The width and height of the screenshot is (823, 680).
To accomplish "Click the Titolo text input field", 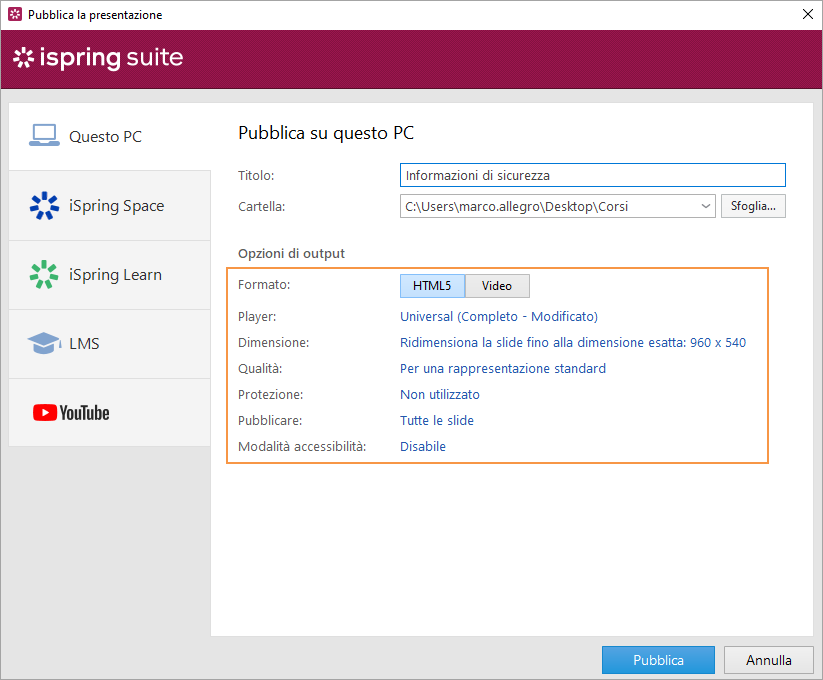I will (x=592, y=175).
